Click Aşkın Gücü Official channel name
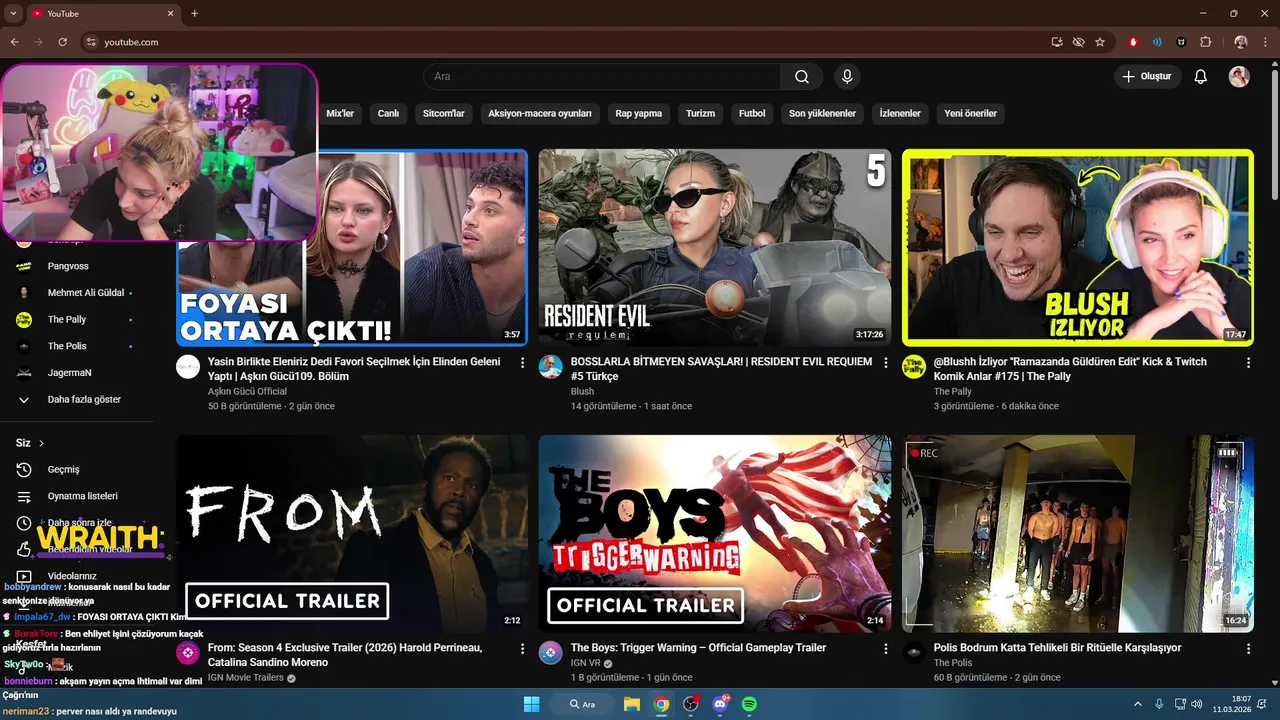 247,392
